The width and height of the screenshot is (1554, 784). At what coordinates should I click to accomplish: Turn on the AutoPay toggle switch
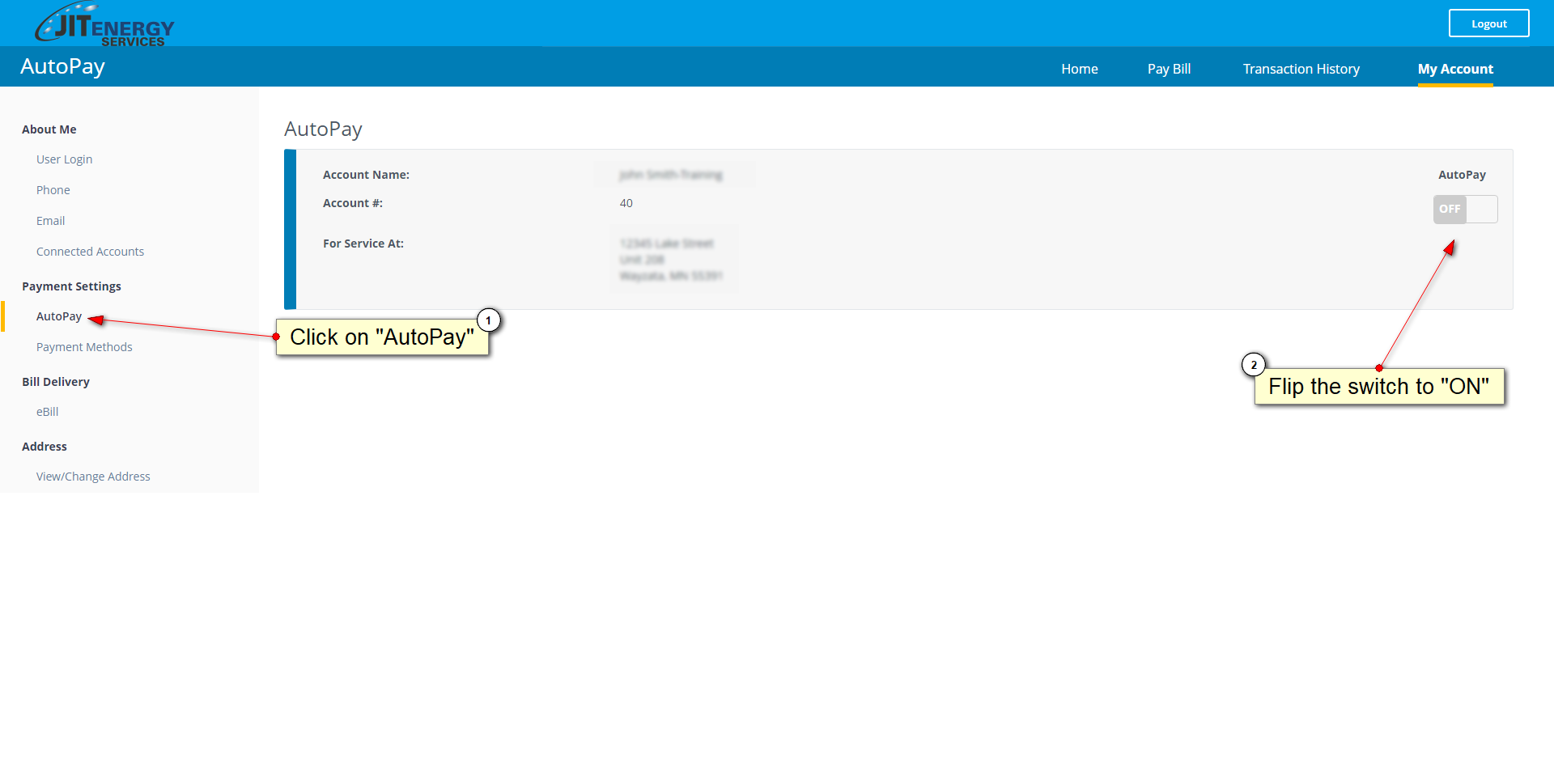pos(1464,210)
